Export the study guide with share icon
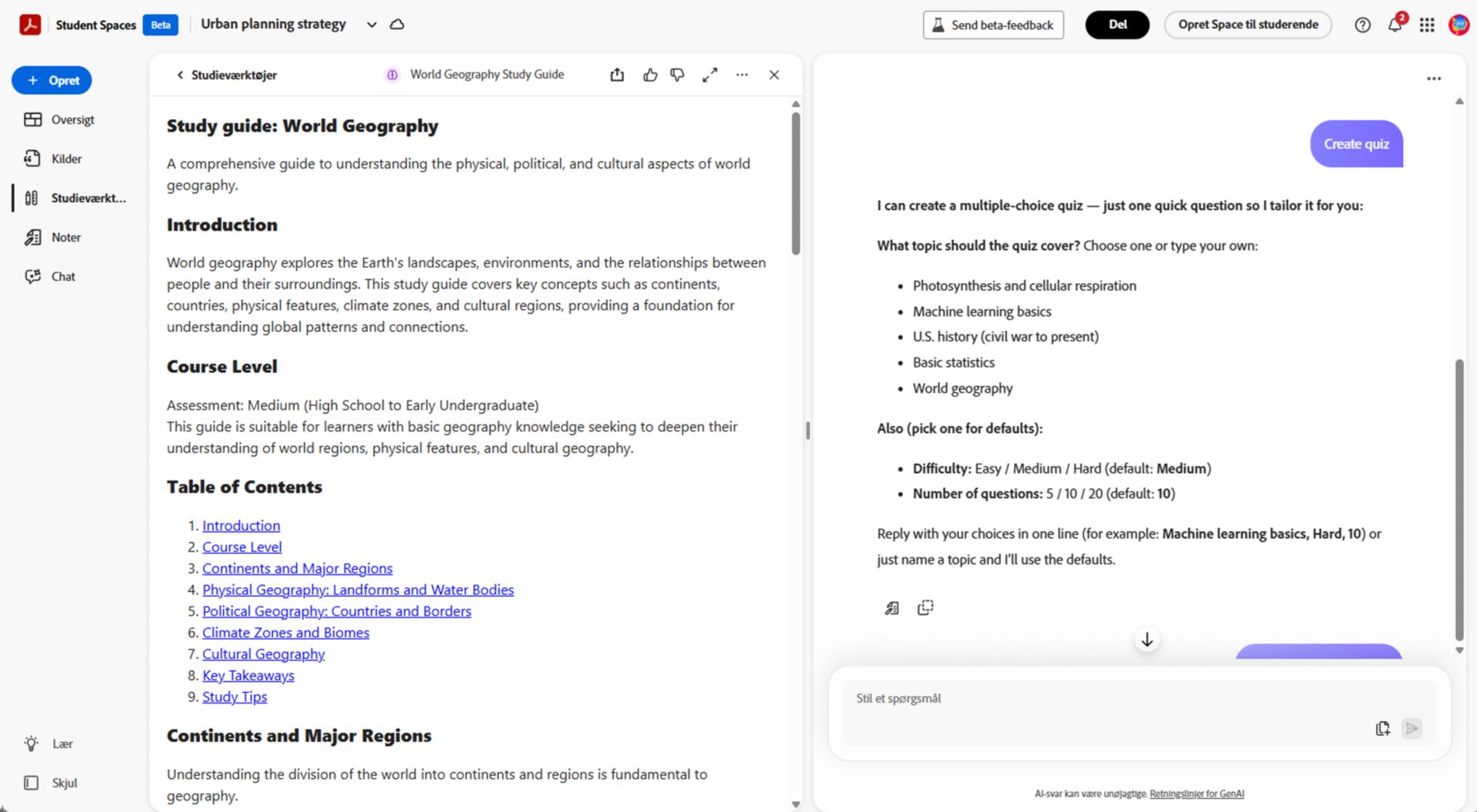The image size is (1477, 812). pos(617,75)
